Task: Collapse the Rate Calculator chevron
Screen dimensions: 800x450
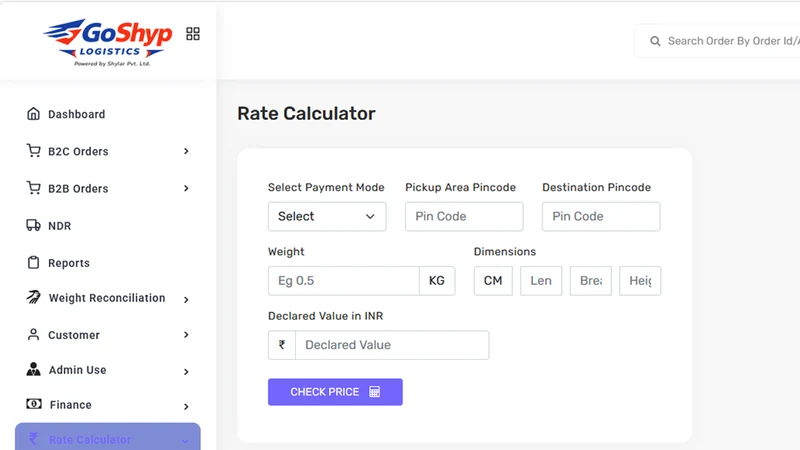Action: click(185, 441)
